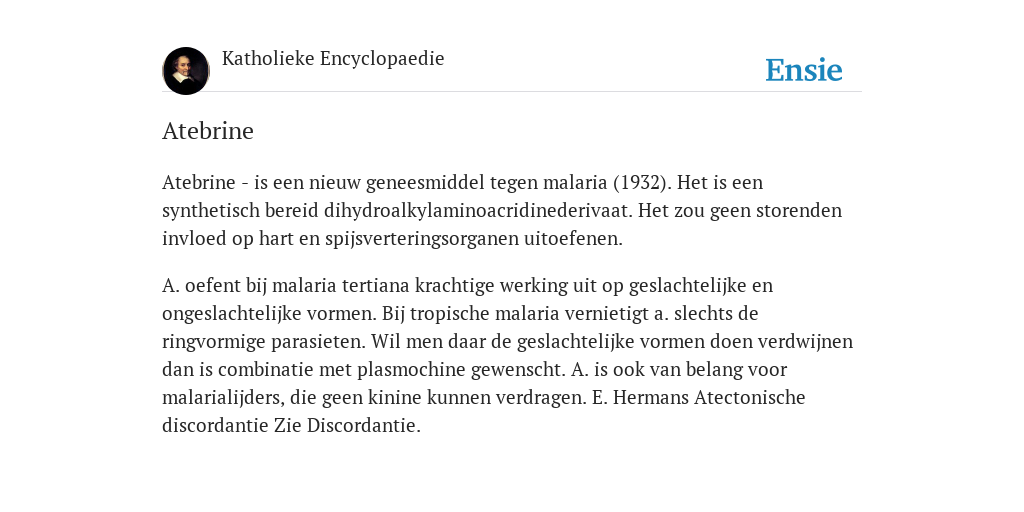
Task: Click the round portrait avatar image
Action: pyautogui.click(x=186, y=71)
